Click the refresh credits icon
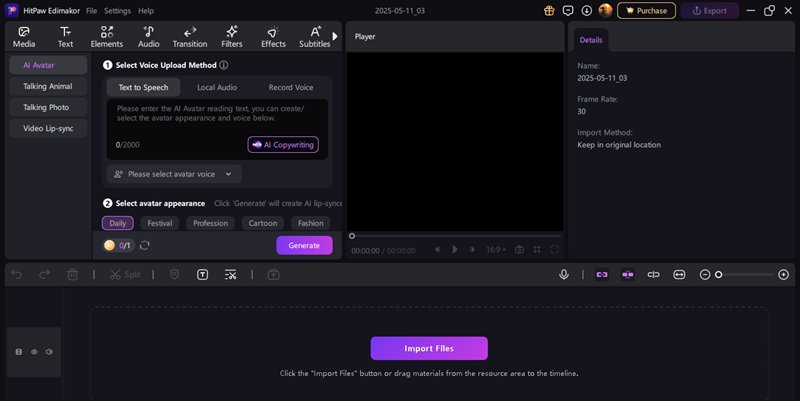 145,245
